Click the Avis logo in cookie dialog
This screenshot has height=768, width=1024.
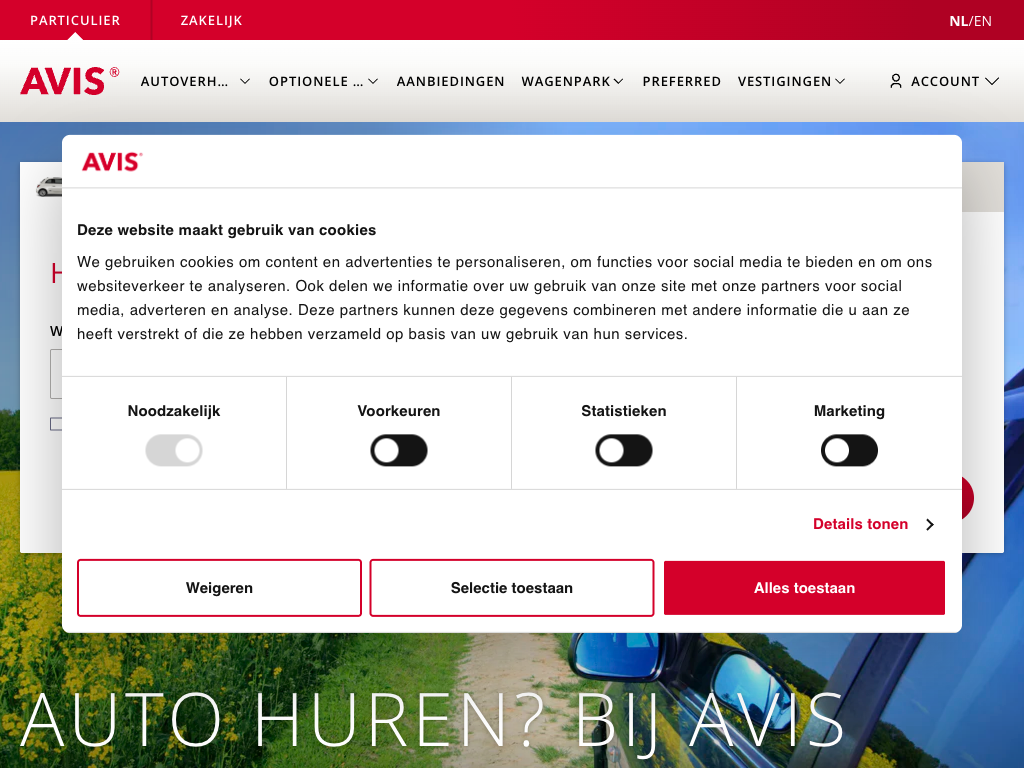pyautogui.click(x=112, y=162)
